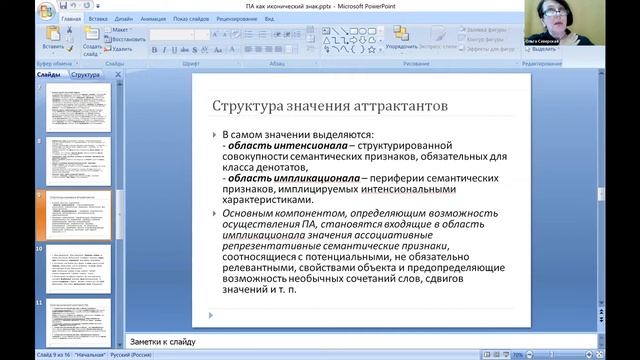Close the slides pane with the X

118,75
